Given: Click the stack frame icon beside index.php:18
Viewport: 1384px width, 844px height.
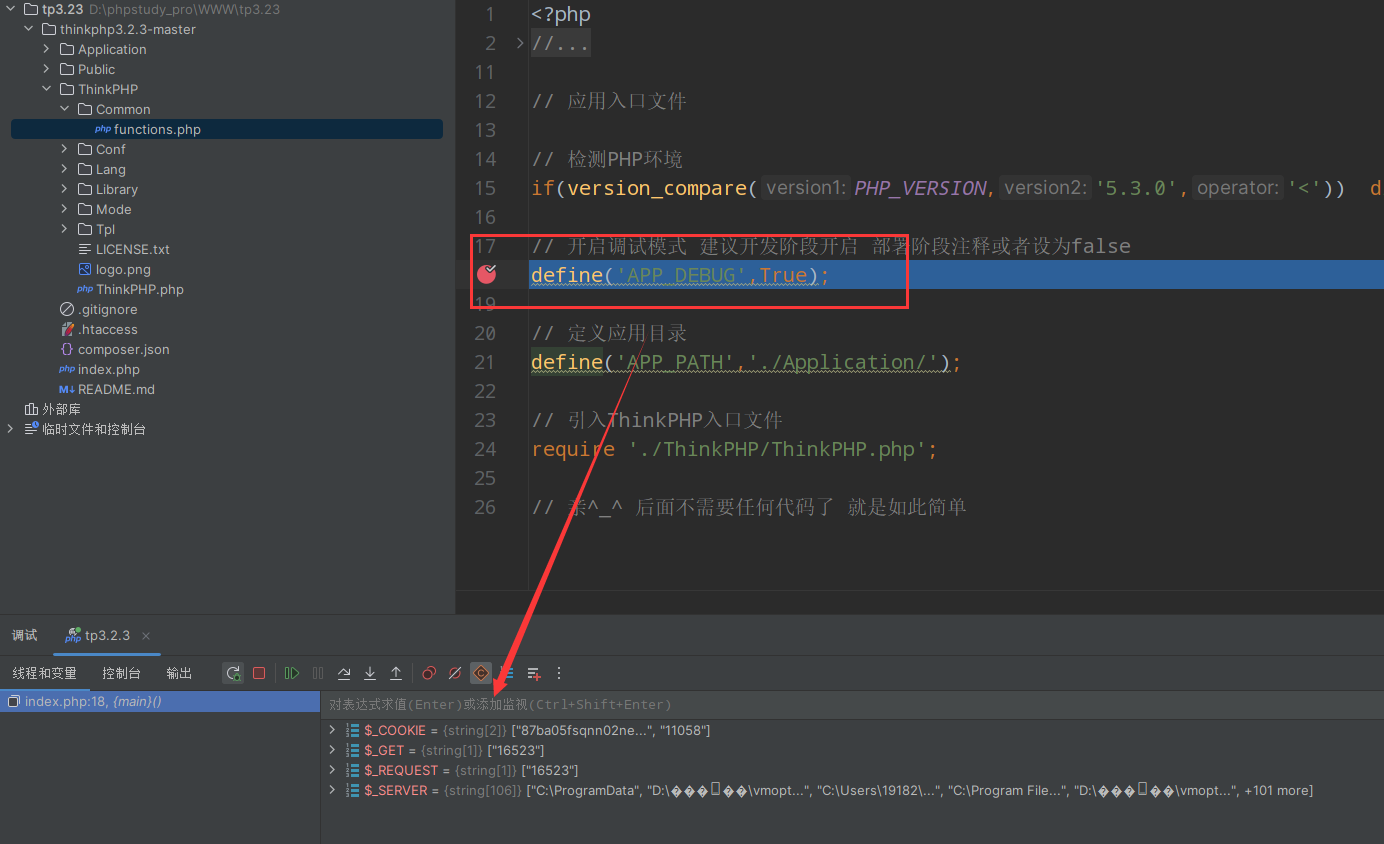Looking at the screenshot, I should click(x=13, y=702).
